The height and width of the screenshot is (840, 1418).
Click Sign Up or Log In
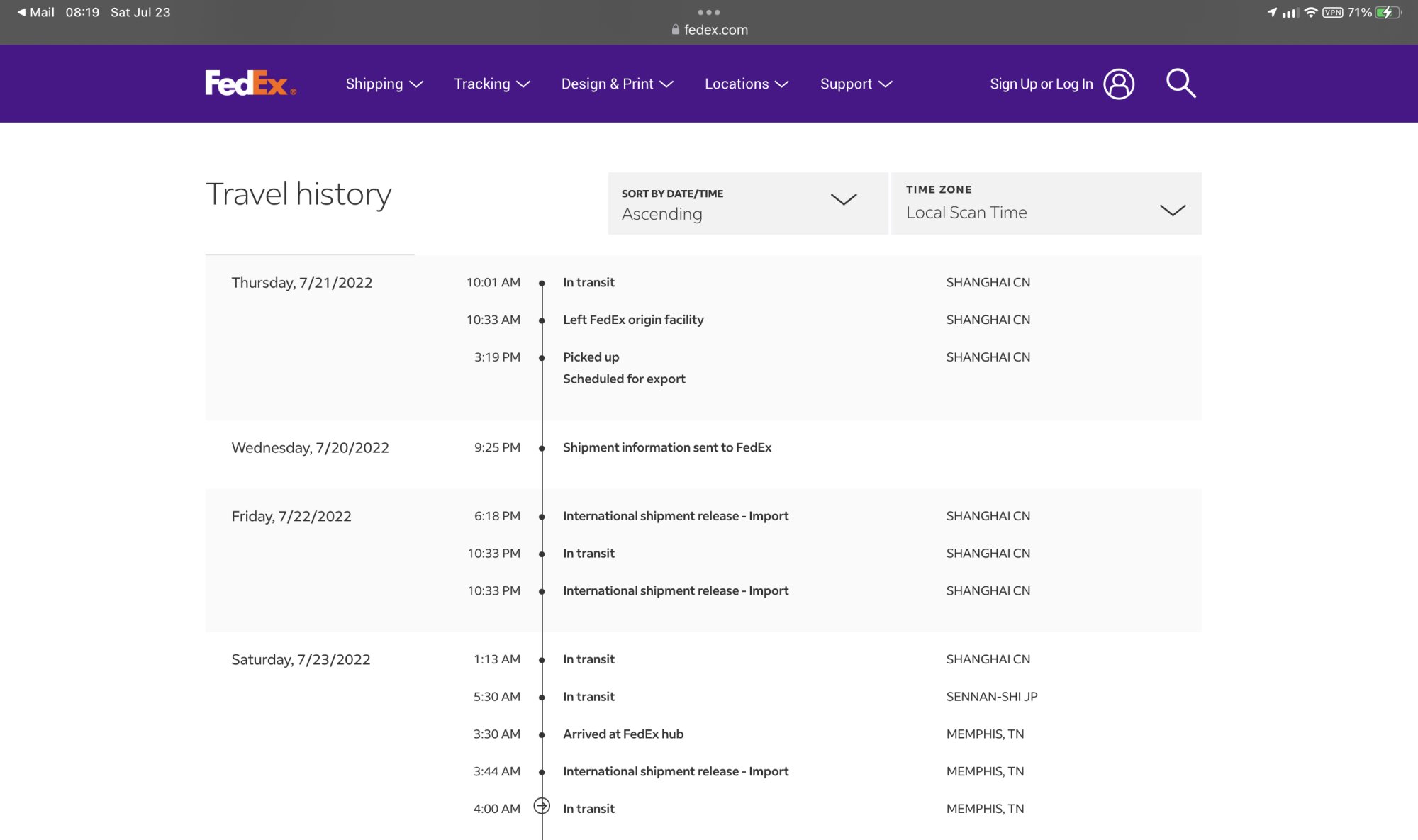point(1041,84)
